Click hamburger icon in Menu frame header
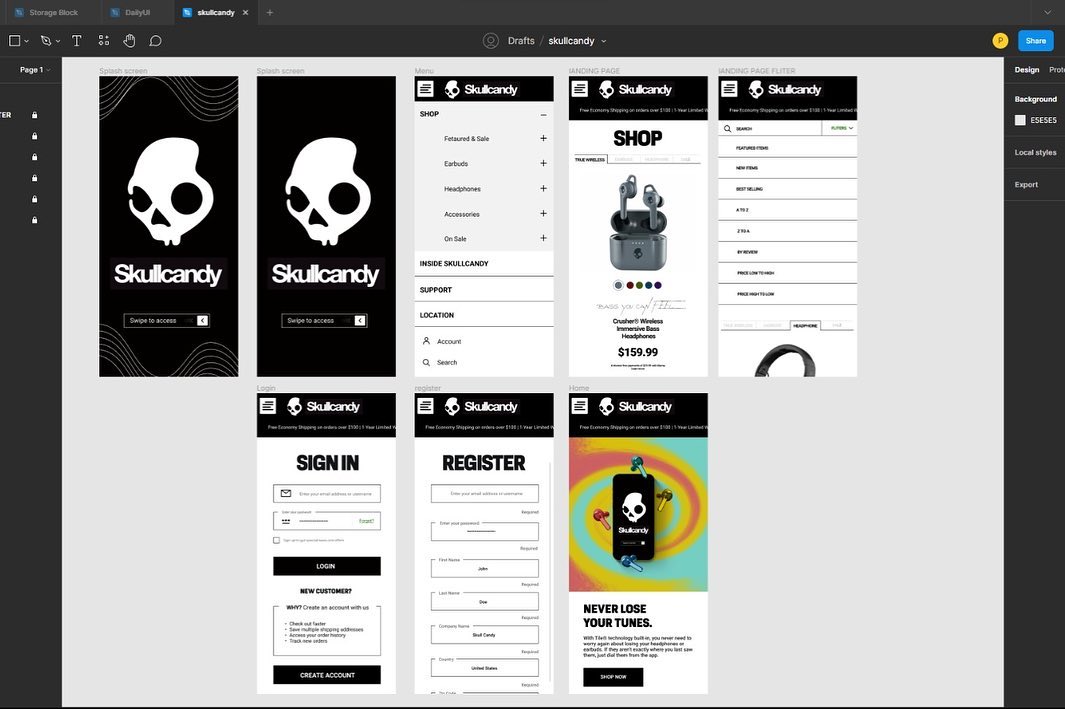The height and width of the screenshot is (709, 1065). 426,88
